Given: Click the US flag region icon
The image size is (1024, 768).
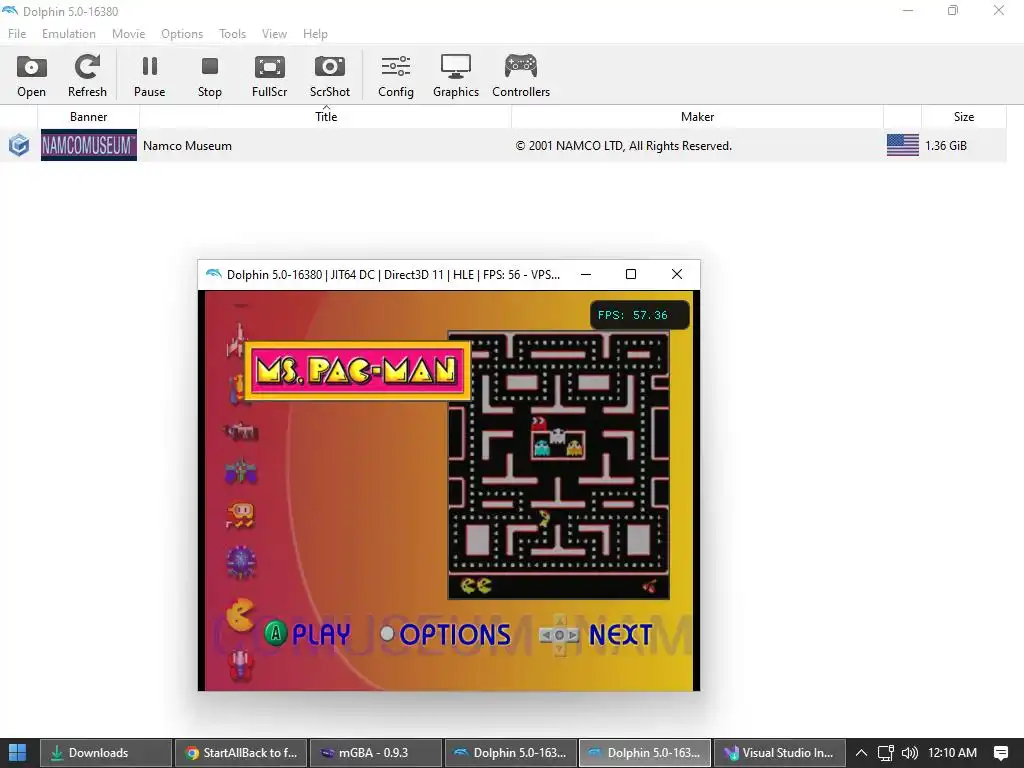Looking at the screenshot, I should point(903,145).
